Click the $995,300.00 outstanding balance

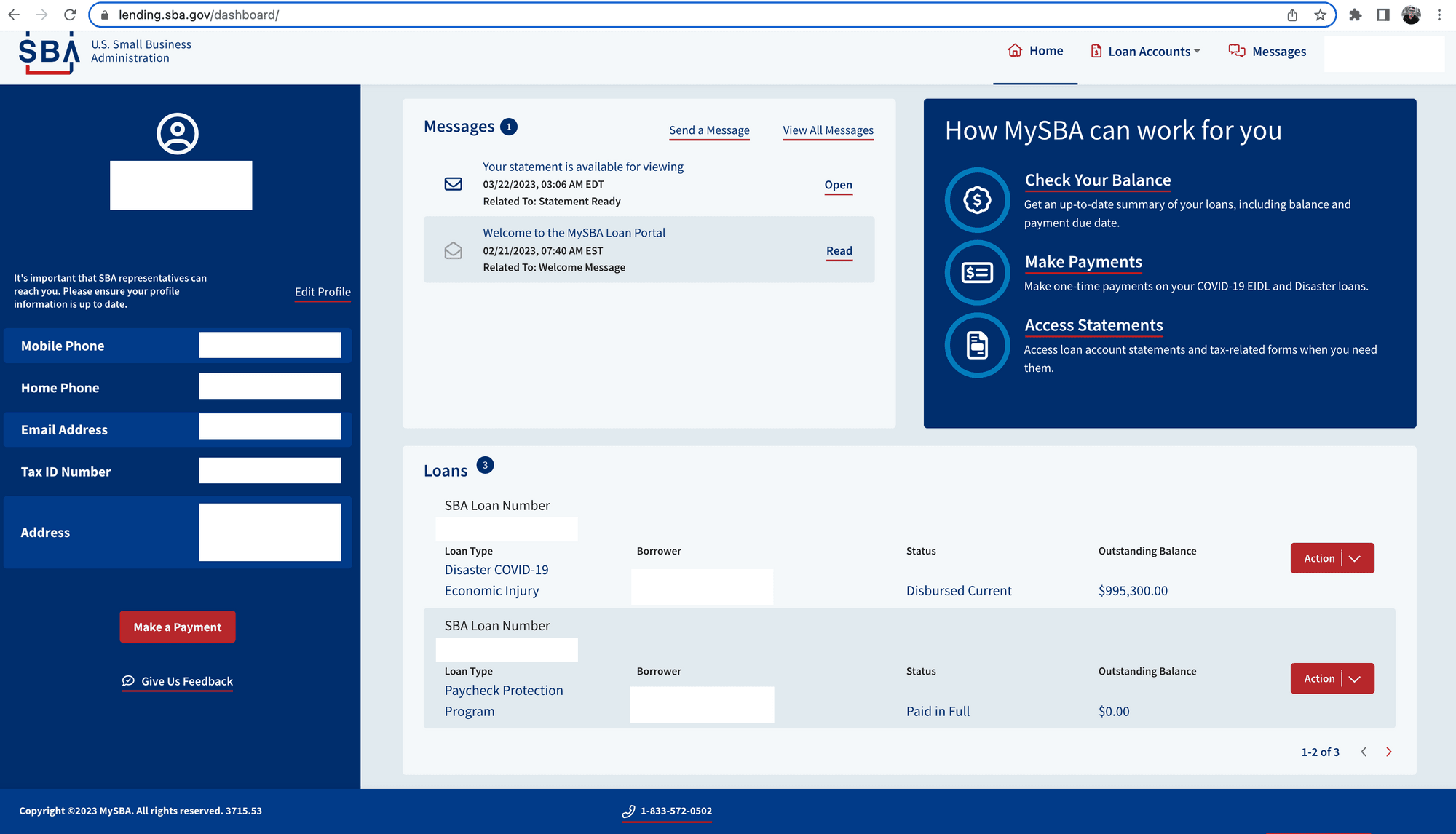coord(1133,591)
